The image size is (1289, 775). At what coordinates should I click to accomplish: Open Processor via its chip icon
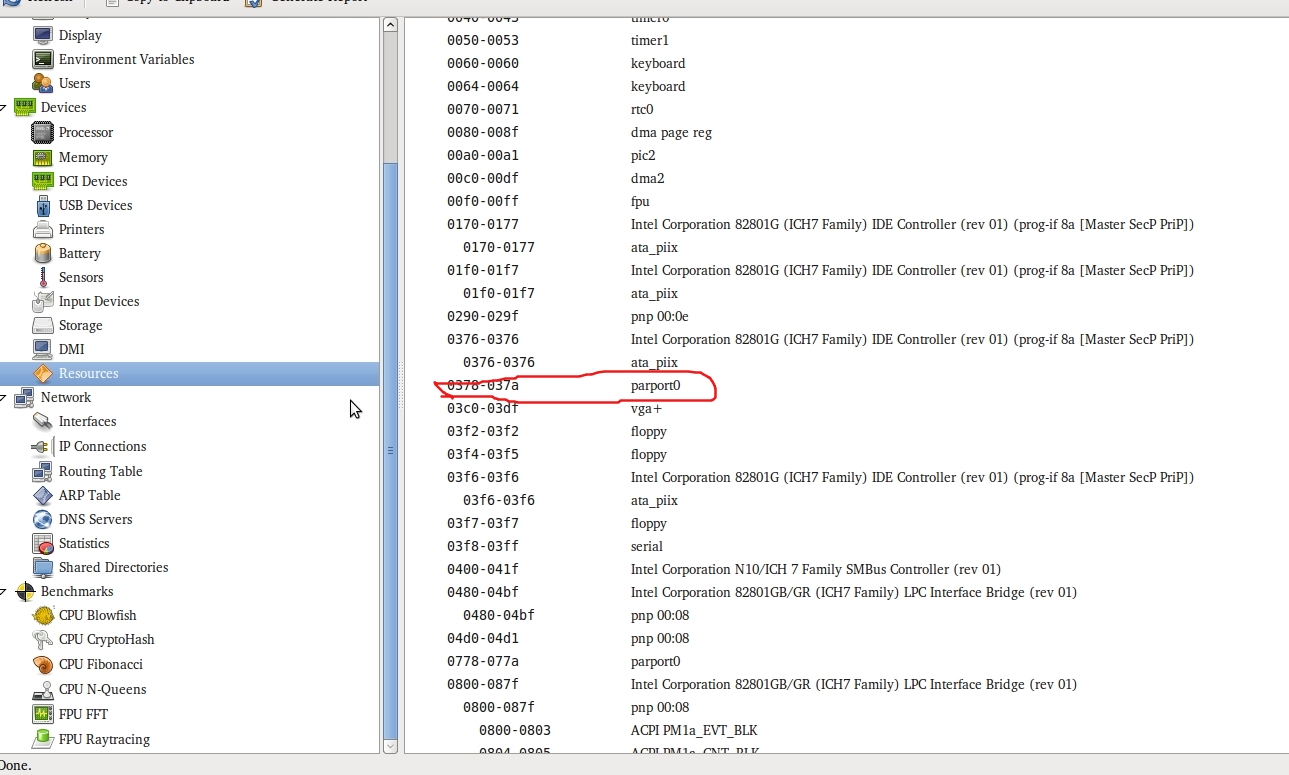click(x=42, y=132)
